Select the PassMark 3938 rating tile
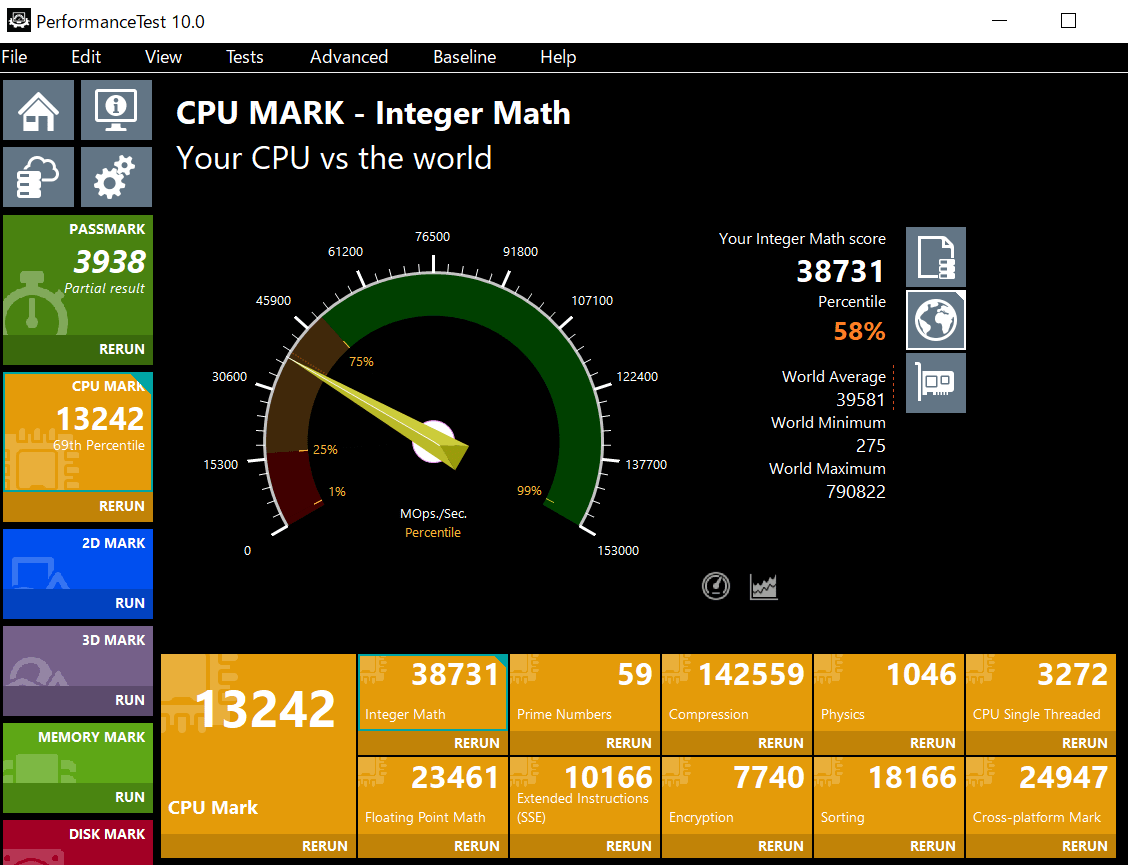Screen dimensions: 1128x865 click(x=78, y=275)
